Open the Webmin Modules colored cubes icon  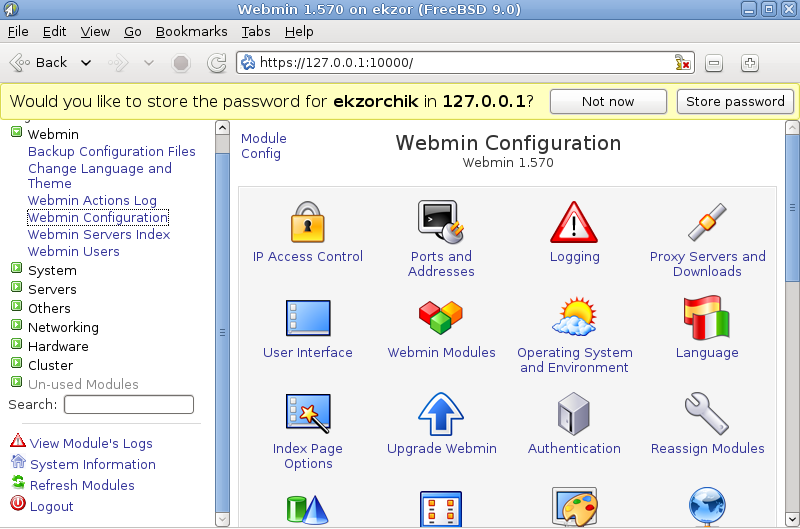[441, 317]
